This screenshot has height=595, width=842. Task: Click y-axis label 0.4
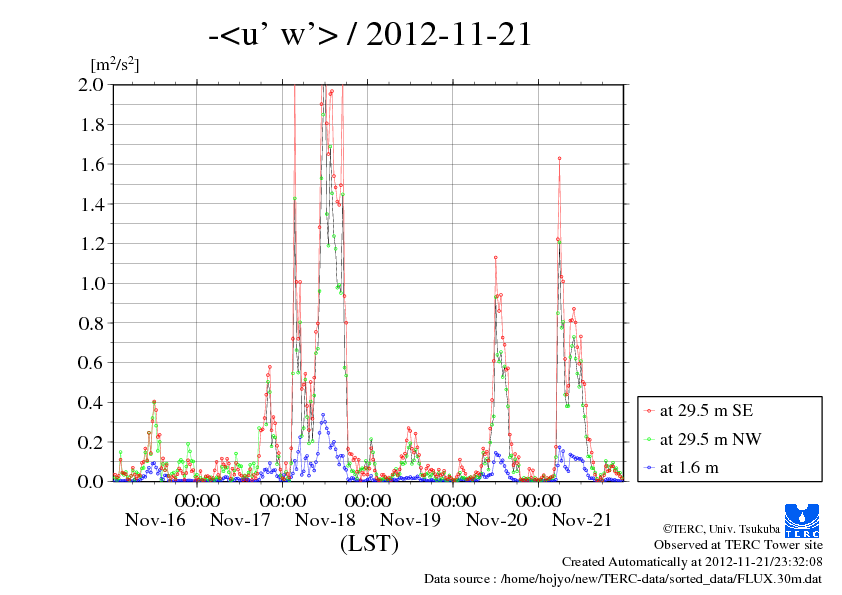pyautogui.click(x=91, y=402)
